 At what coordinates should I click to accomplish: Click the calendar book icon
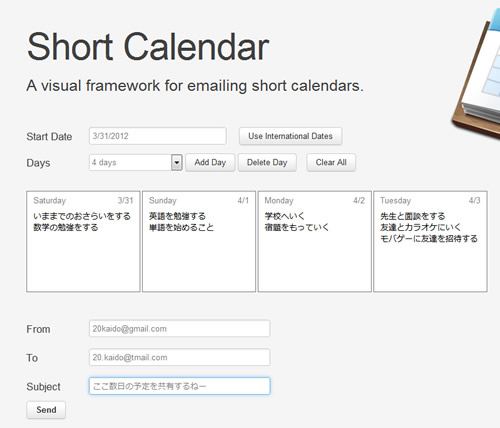(477, 72)
